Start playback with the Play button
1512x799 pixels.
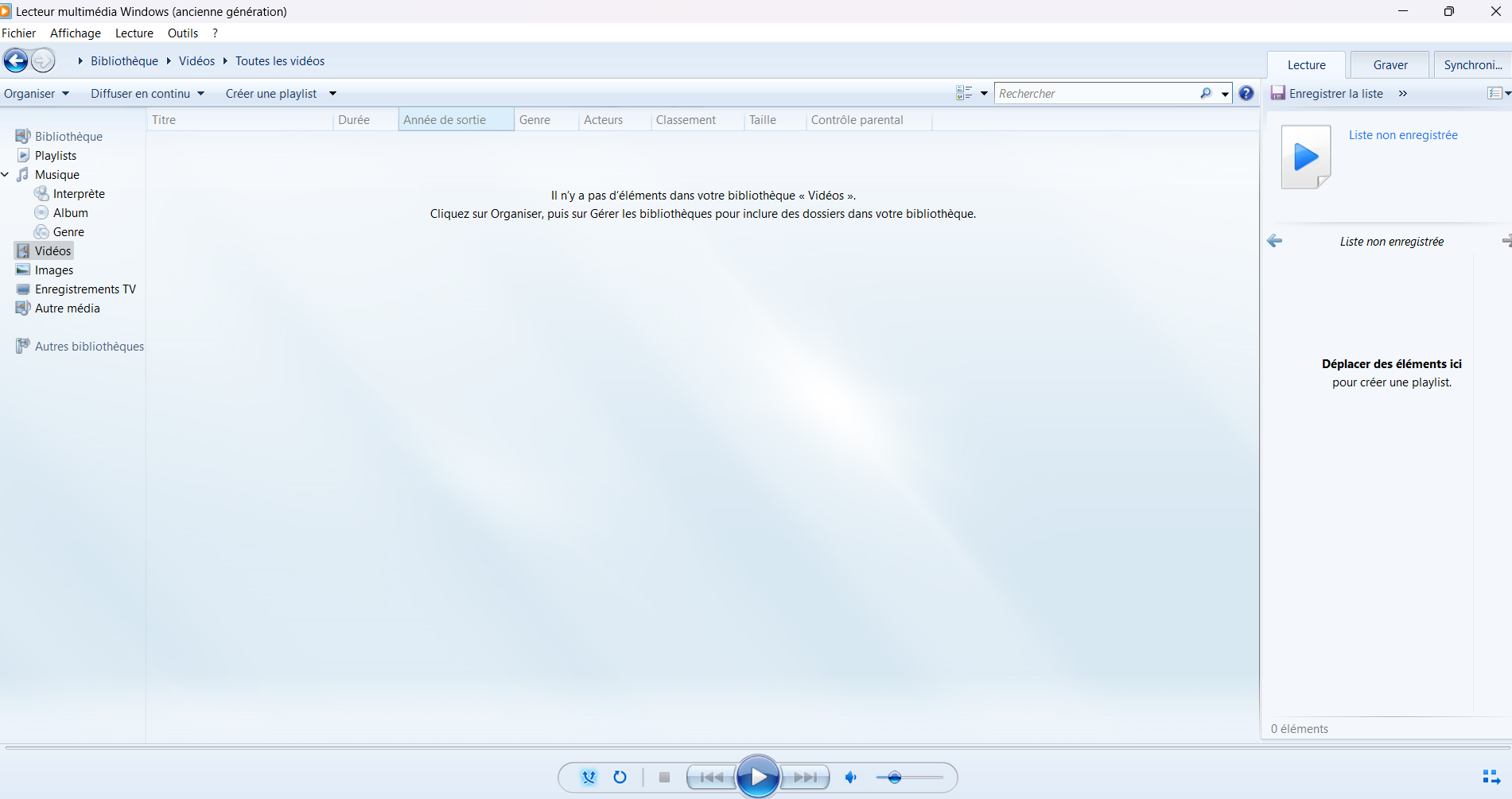(758, 777)
